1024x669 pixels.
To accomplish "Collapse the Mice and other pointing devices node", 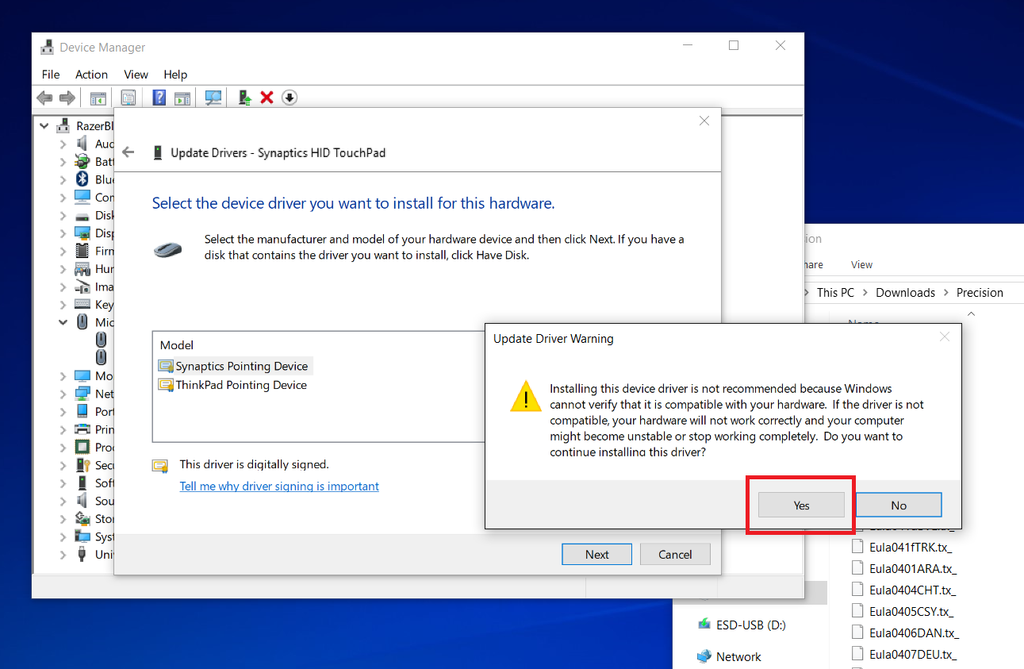I will pyautogui.click(x=63, y=322).
